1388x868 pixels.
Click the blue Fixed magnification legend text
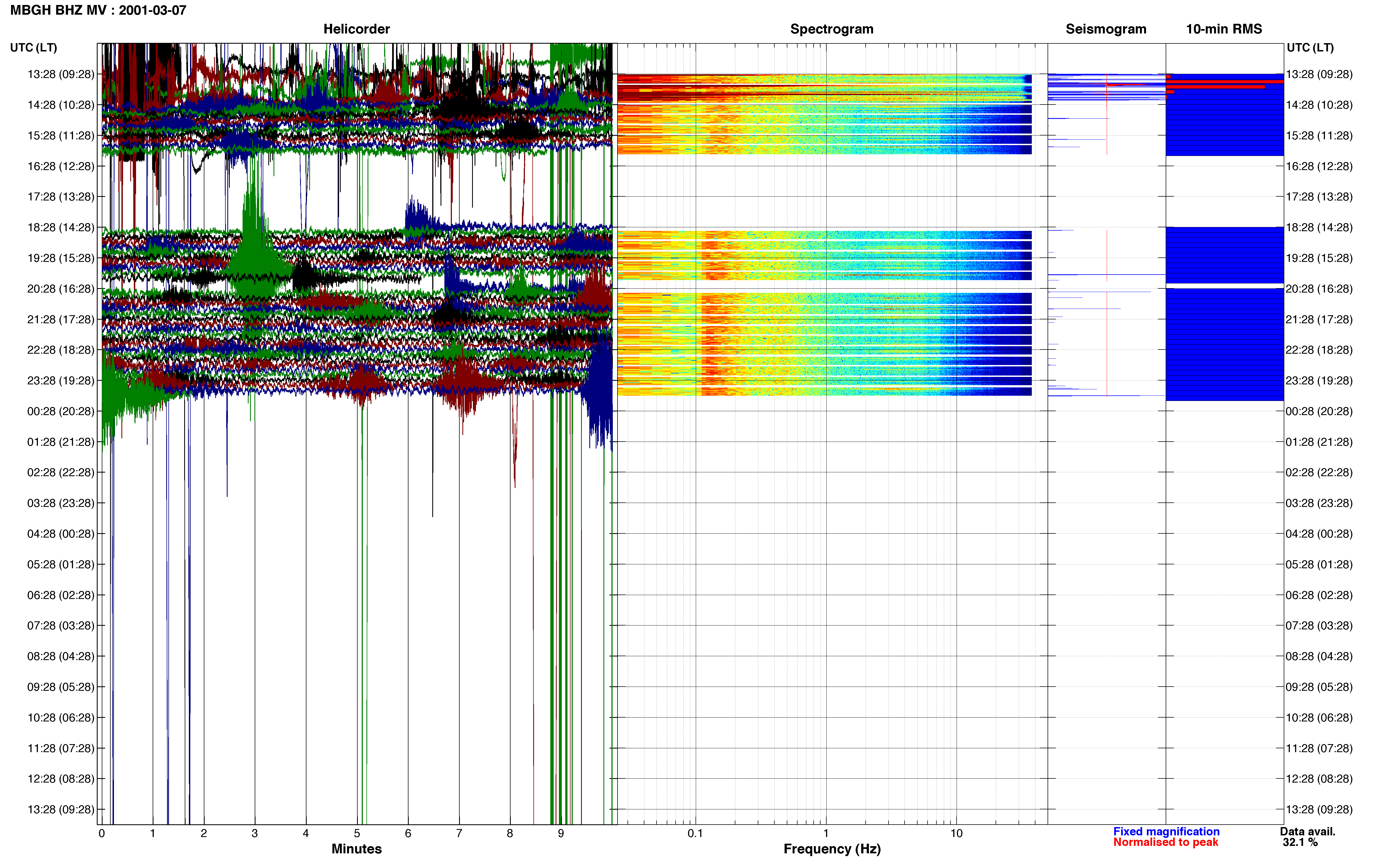1166,832
